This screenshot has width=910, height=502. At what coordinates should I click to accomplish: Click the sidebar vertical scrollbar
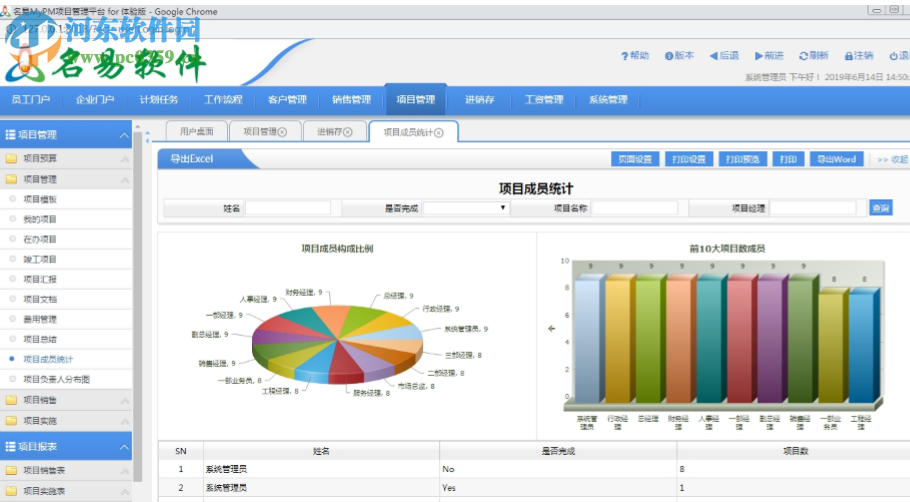138,307
